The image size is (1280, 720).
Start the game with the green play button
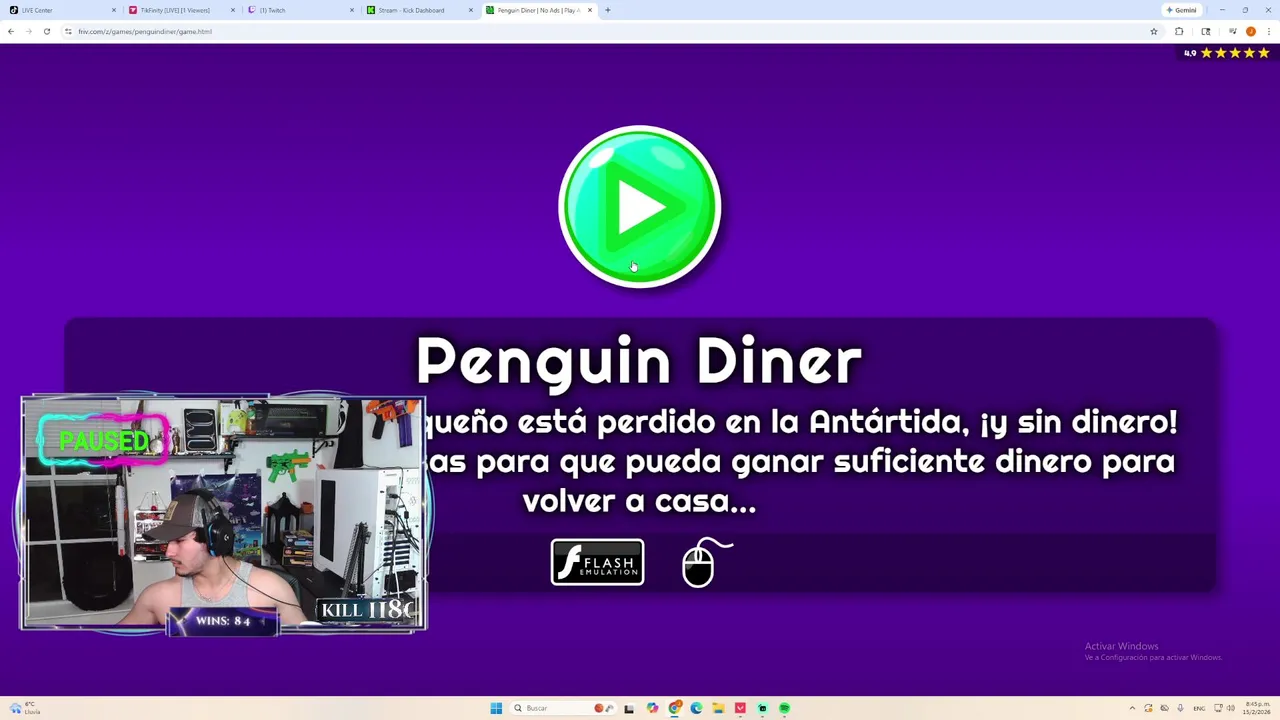point(640,207)
